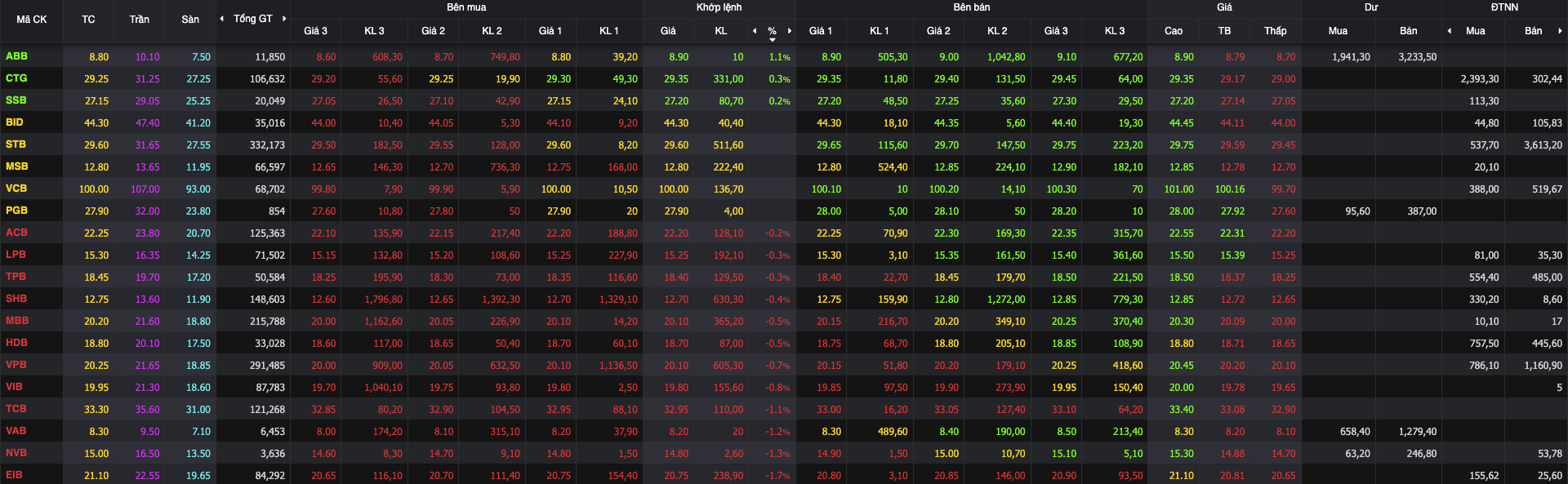Click EIB percent change -1.7%
Screen dimensions: 1568x484
(x=777, y=476)
